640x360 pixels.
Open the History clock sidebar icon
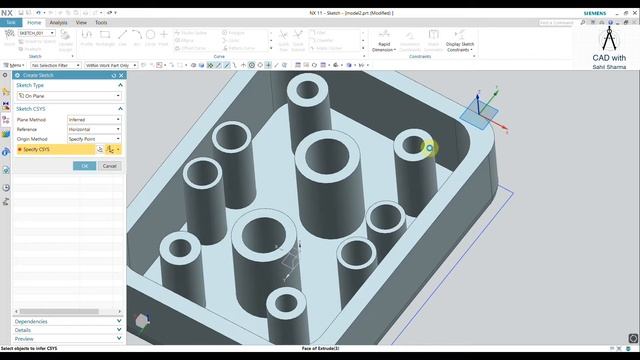6,188
